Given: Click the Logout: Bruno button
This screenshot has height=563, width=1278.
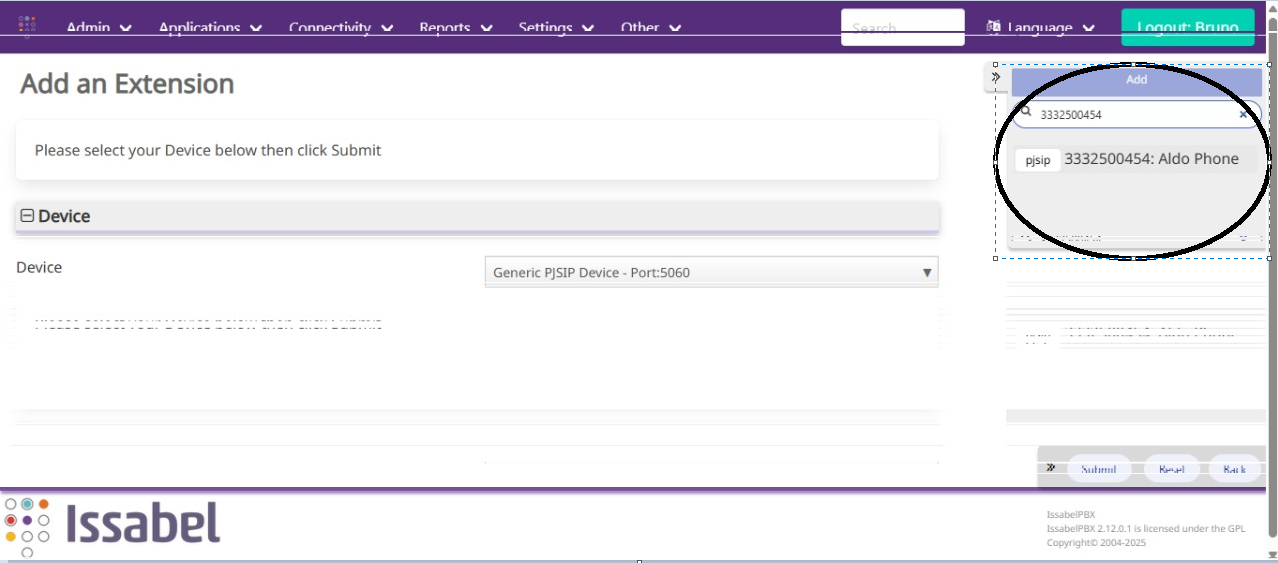Looking at the screenshot, I should [x=1187, y=27].
